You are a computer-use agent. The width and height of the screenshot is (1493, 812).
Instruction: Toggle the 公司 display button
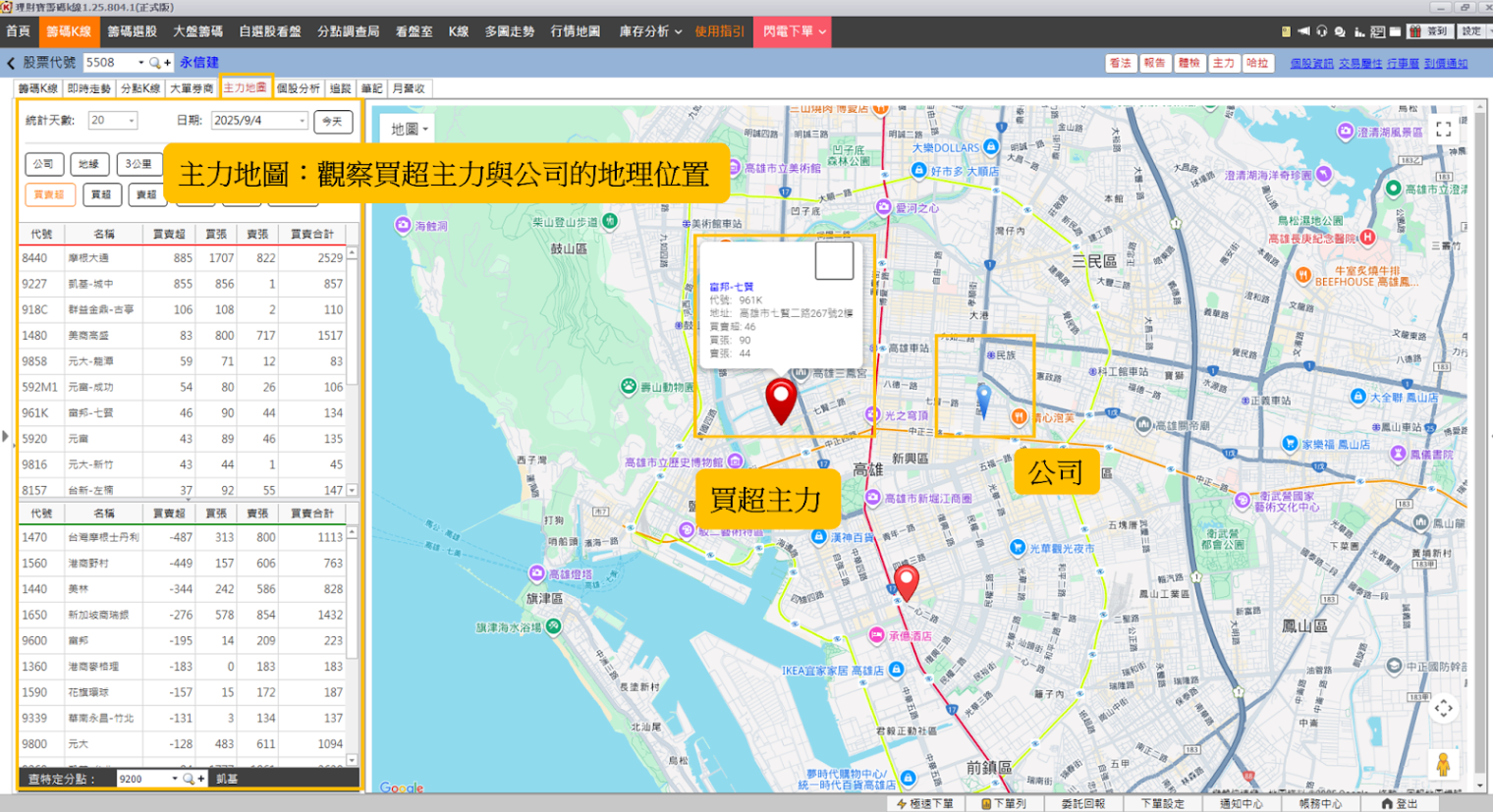43,164
